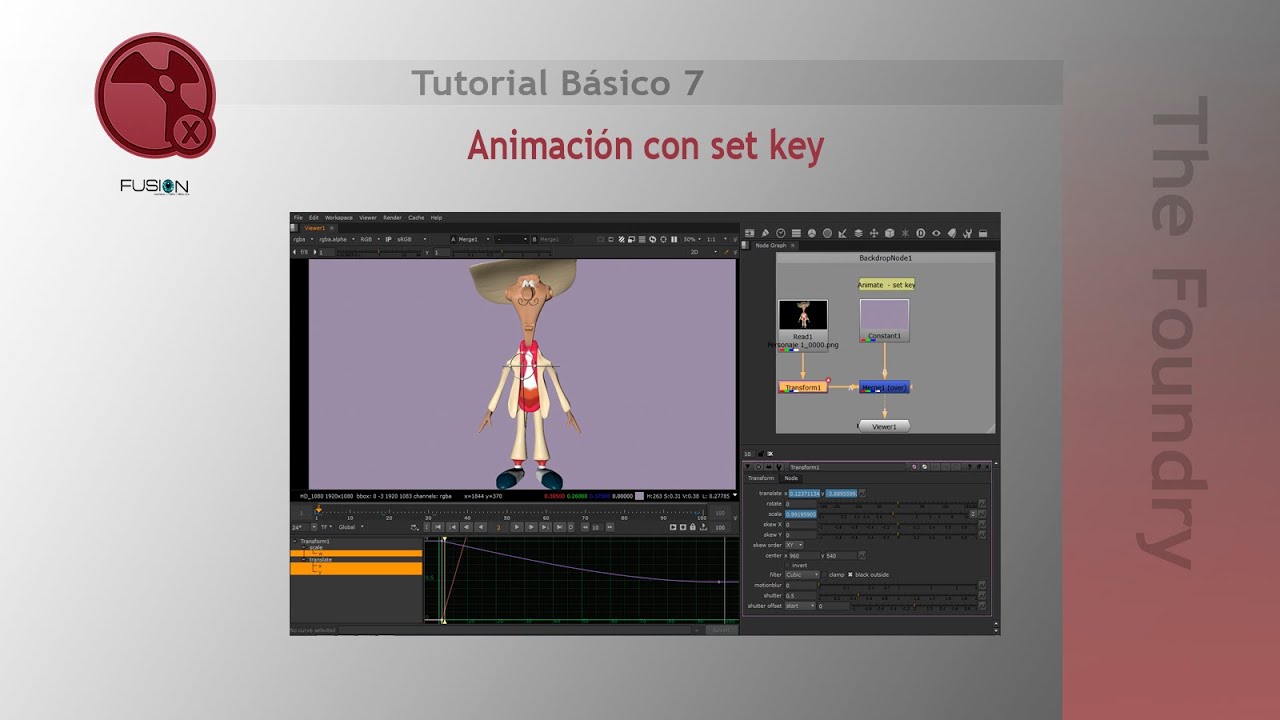Toggle the viewer checkerboard stripes icon
This screenshot has height=720, width=1280.
pos(621,239)
